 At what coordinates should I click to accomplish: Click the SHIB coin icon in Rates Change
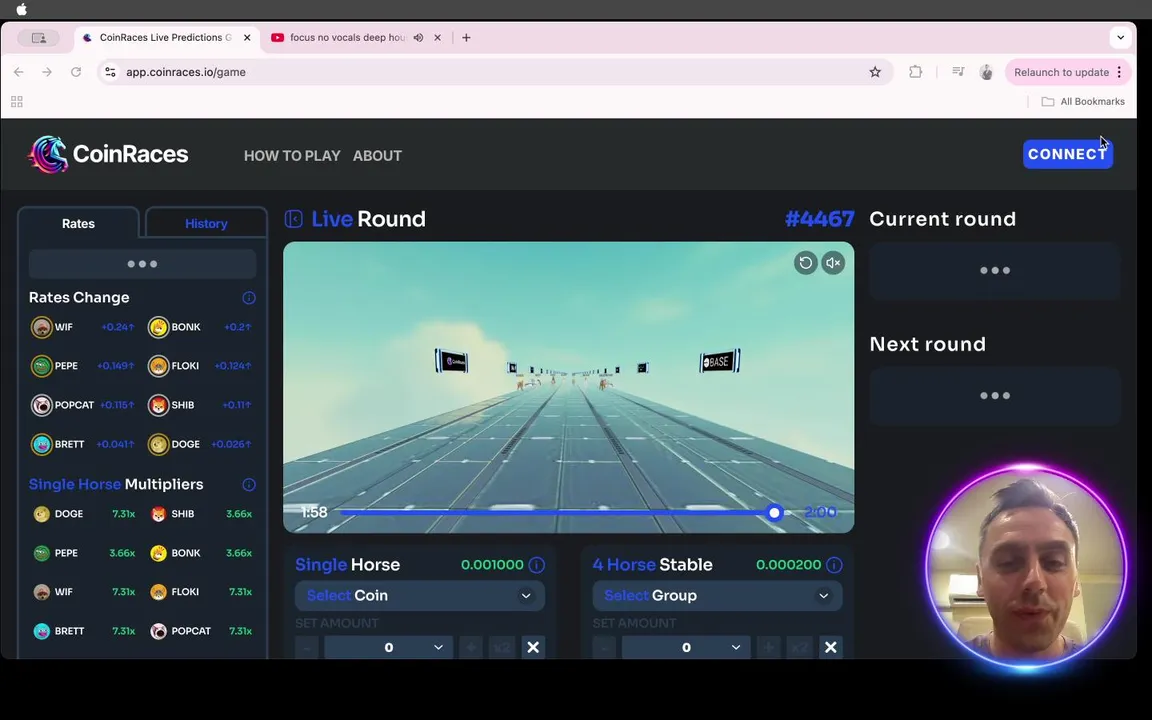coord(159,405)
